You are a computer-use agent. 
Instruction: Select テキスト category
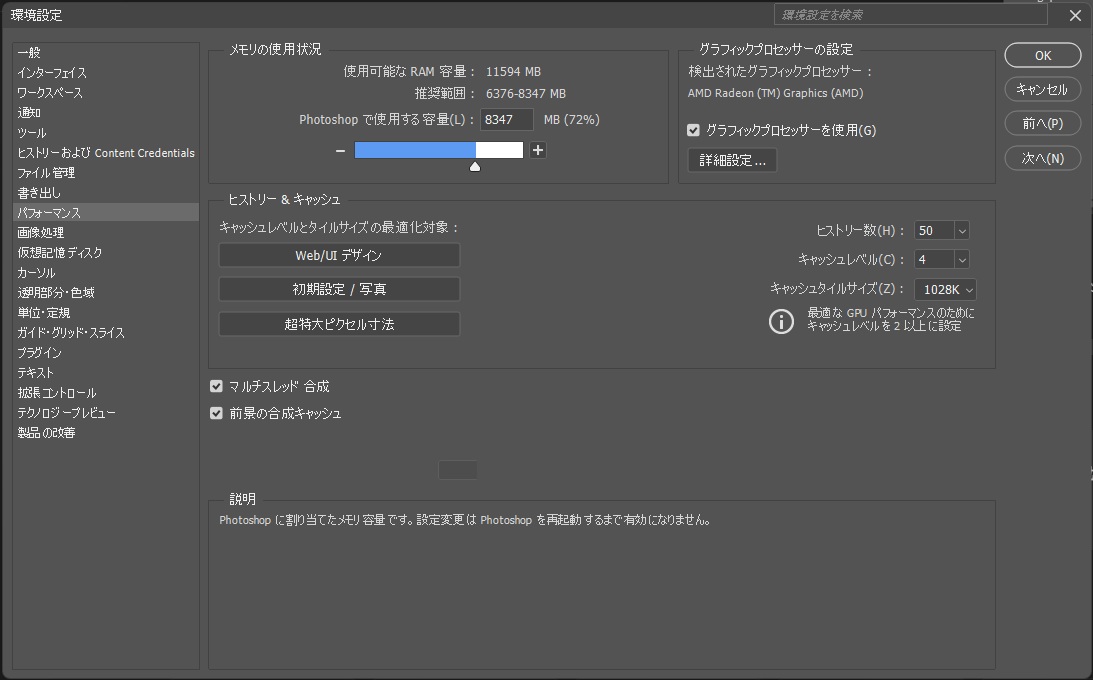click(x=106, y=373)
